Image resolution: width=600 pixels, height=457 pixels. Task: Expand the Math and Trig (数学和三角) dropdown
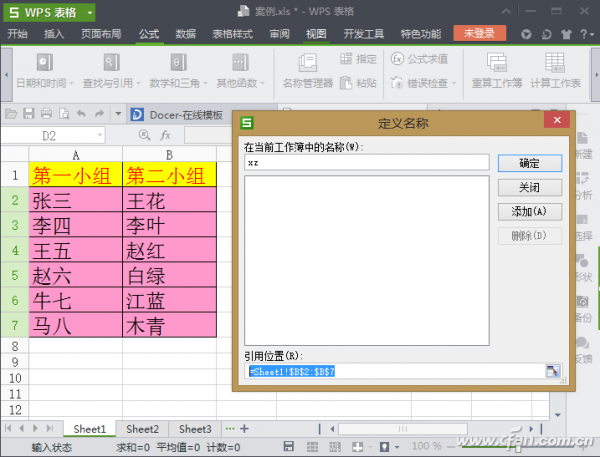tap(205, 83)
